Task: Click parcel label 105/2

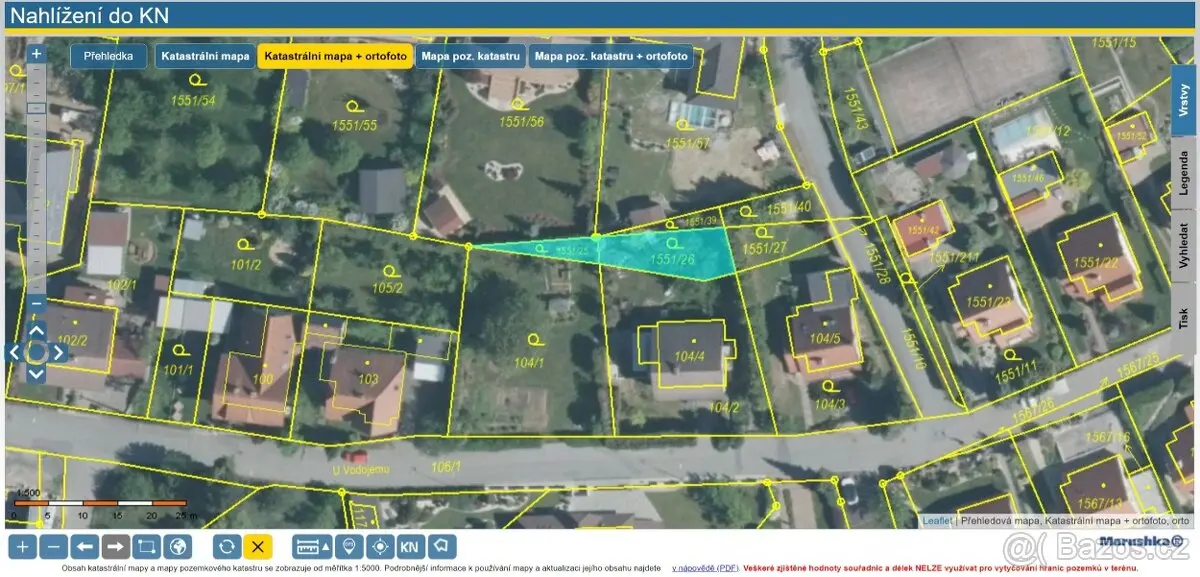Action: (x=387, y=288)
